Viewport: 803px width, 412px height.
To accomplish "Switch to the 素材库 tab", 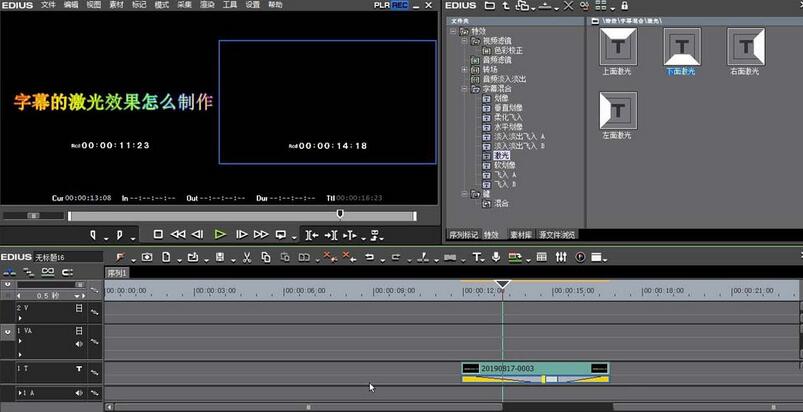I will [x=519, y=235].
